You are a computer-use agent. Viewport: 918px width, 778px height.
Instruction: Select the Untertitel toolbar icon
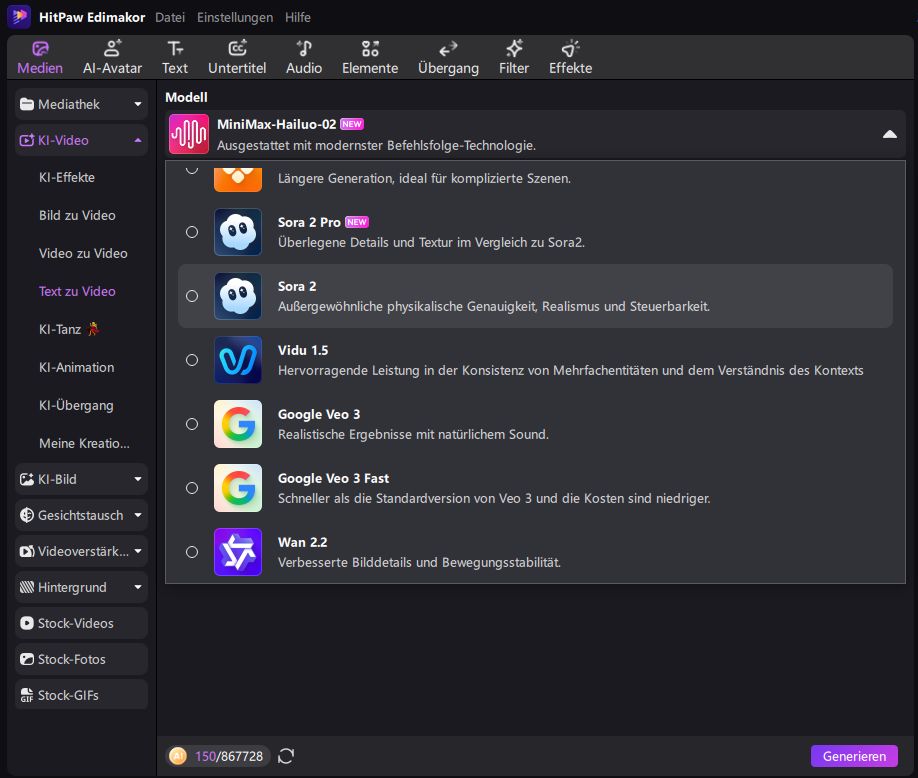[x=237, y=58]
